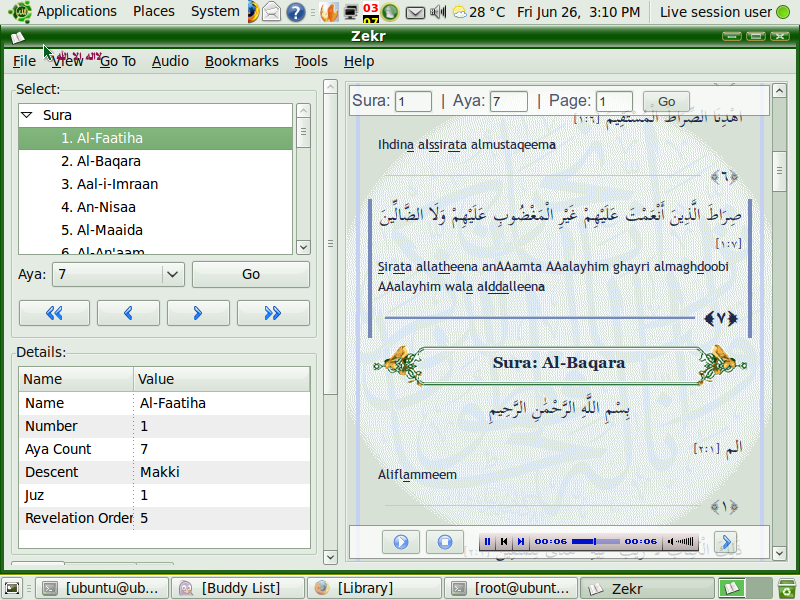Click the single left arrow navigation button
Screen dimensions: 800x600
point(128,313)
